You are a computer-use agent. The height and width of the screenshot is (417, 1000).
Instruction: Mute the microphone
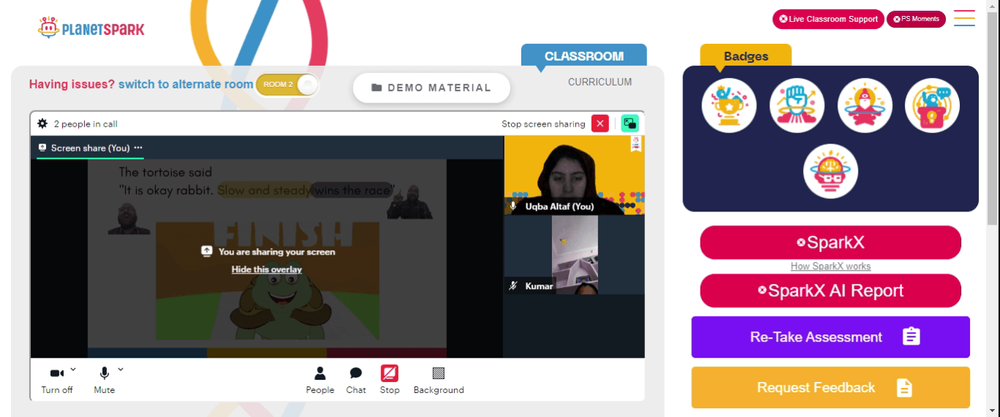pyautogui.click(x=105, y=381)
